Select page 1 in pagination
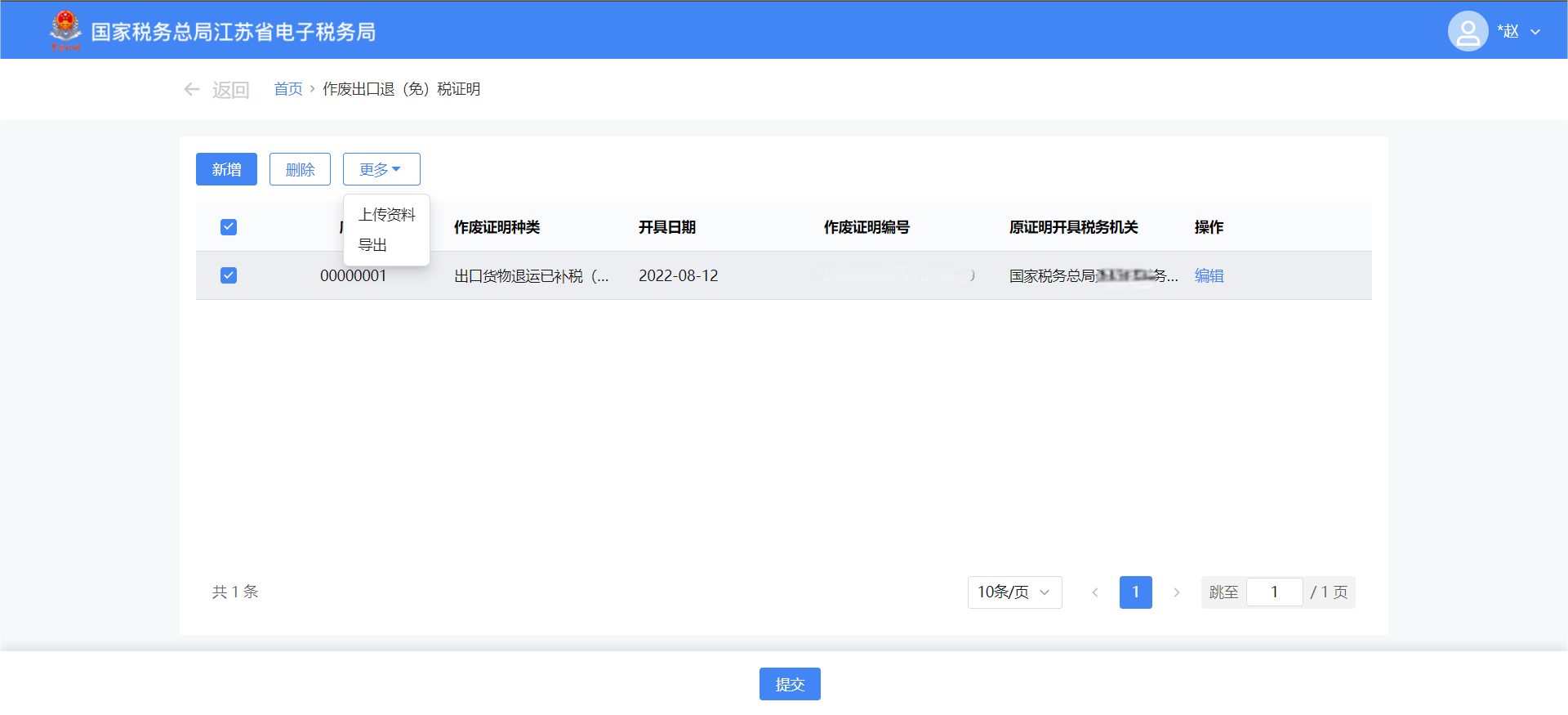 1135,592
